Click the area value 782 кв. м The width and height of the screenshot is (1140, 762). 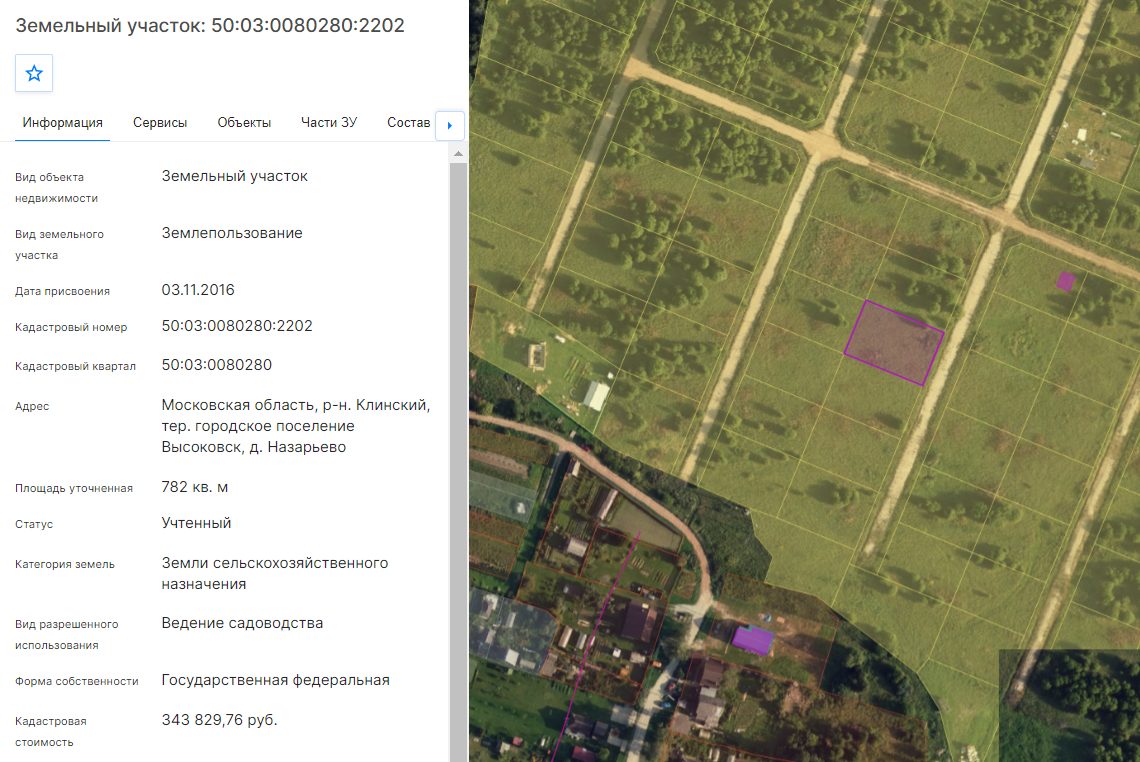[x=195, y=487]
